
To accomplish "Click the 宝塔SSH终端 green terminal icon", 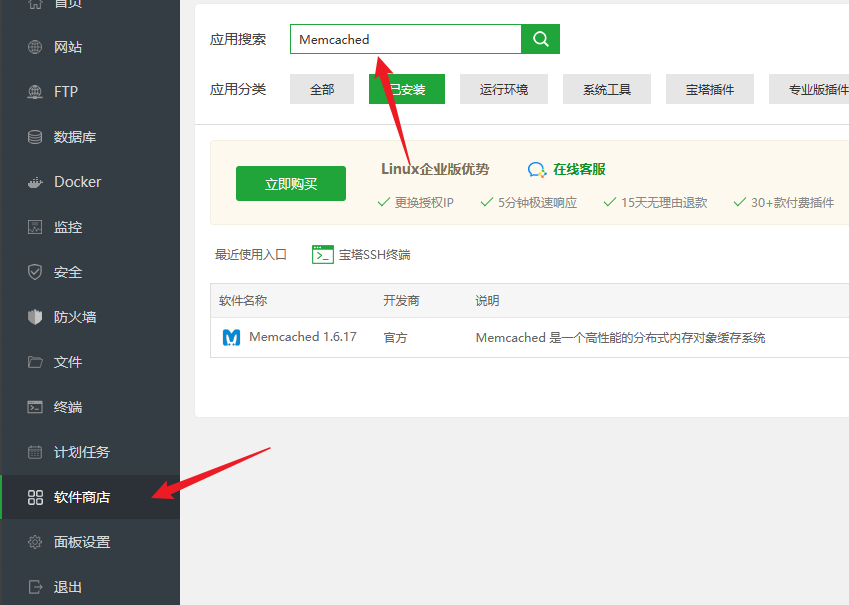I will pos(323,255).
